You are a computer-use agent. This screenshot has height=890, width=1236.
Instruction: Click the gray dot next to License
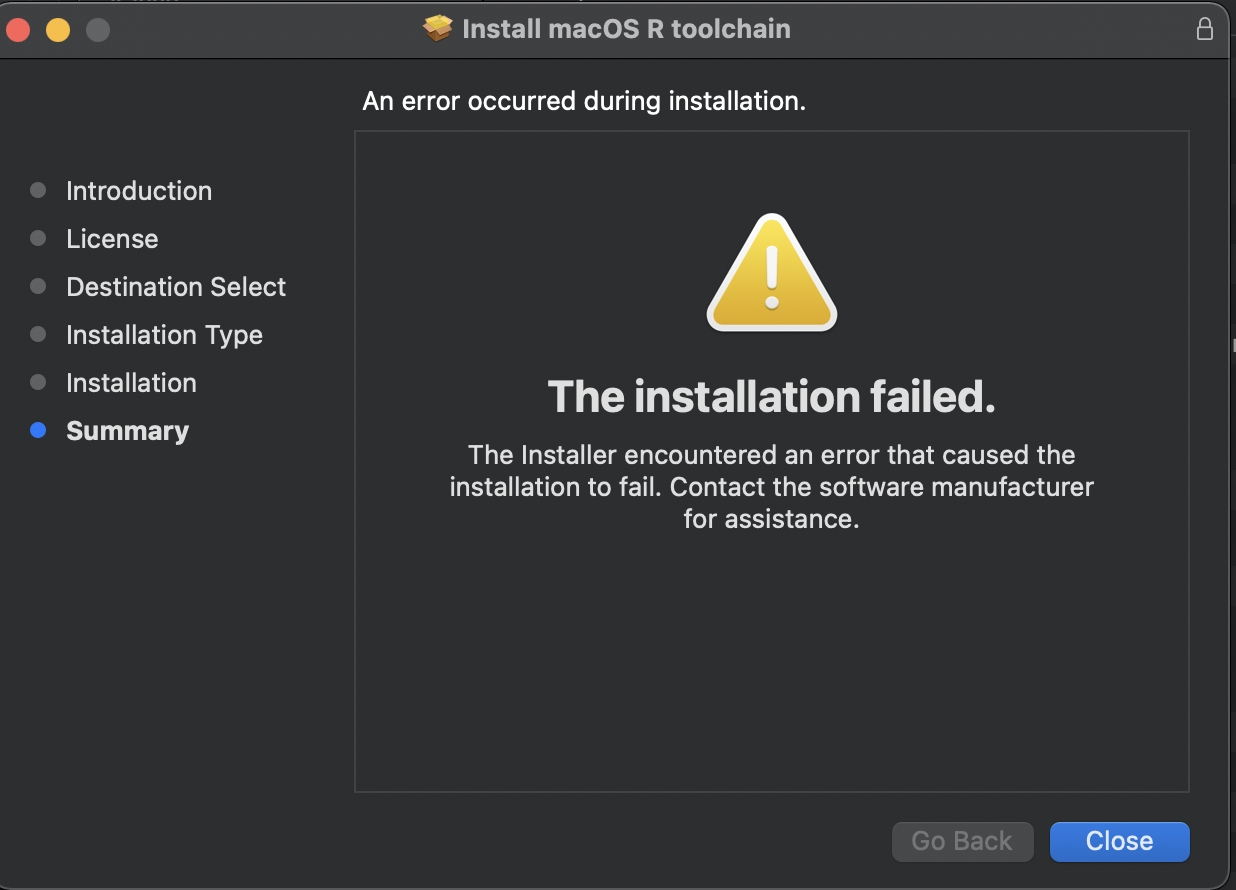[x=38, y=238]
